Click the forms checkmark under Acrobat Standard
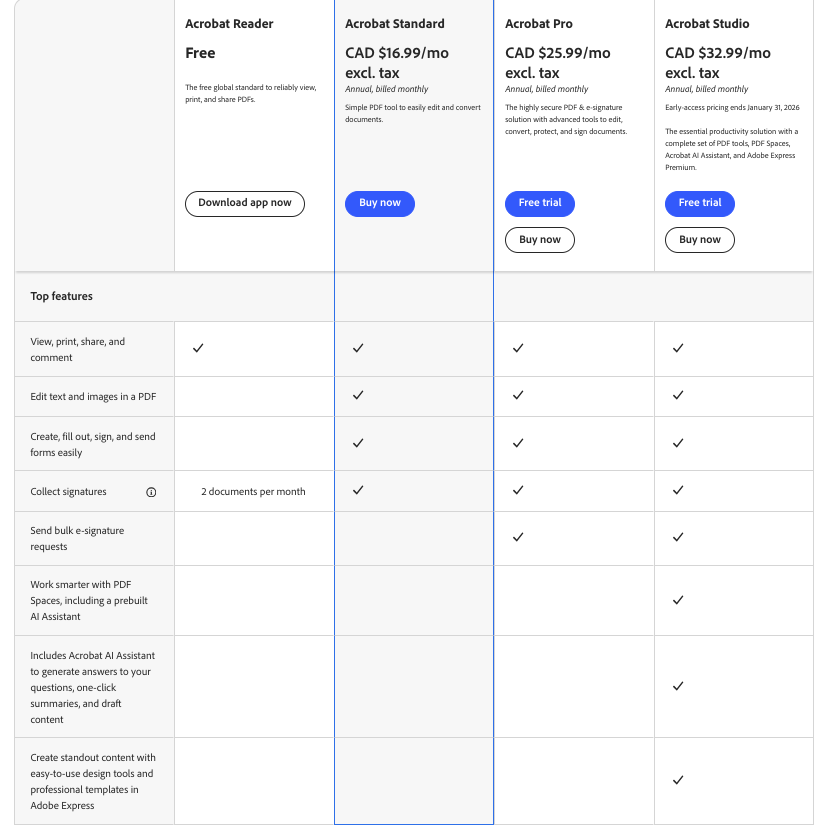Image resolution: width=822 pixels, height=835 pixels. [357, 443]
